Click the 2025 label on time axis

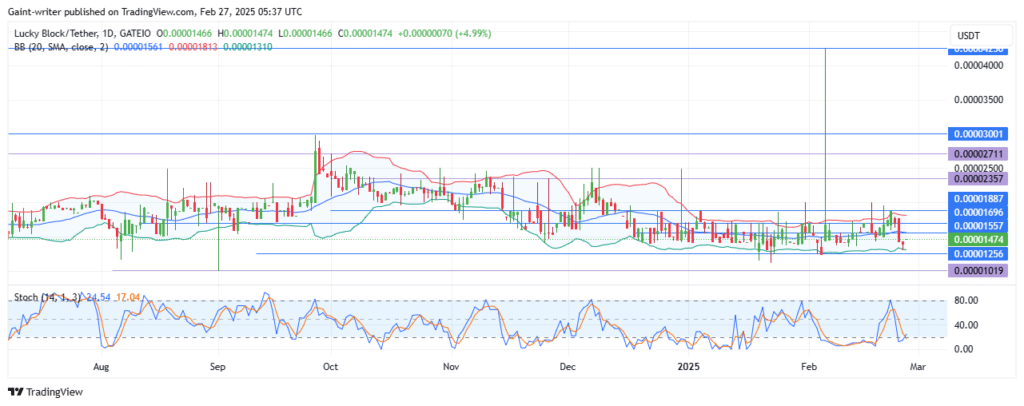coord(688,367)
